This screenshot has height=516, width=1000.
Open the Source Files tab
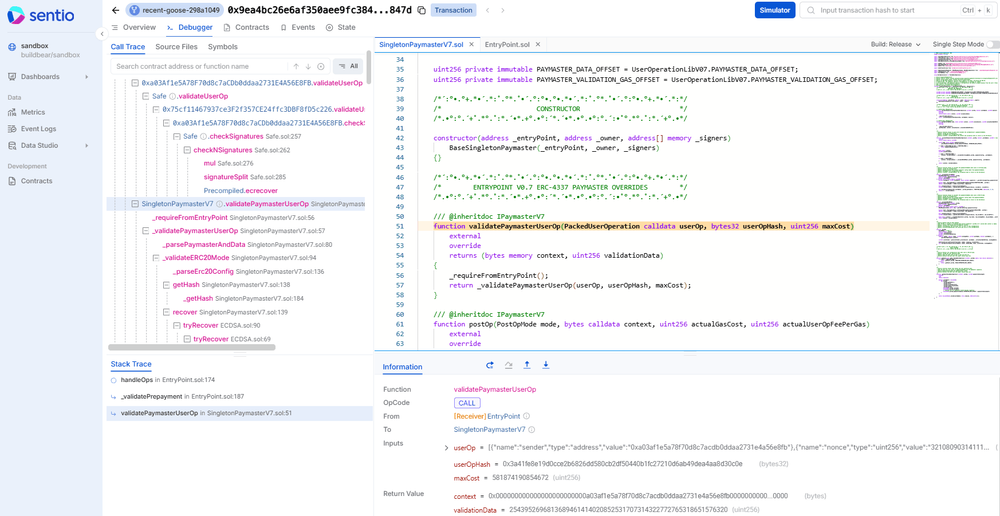pos(176,47)
